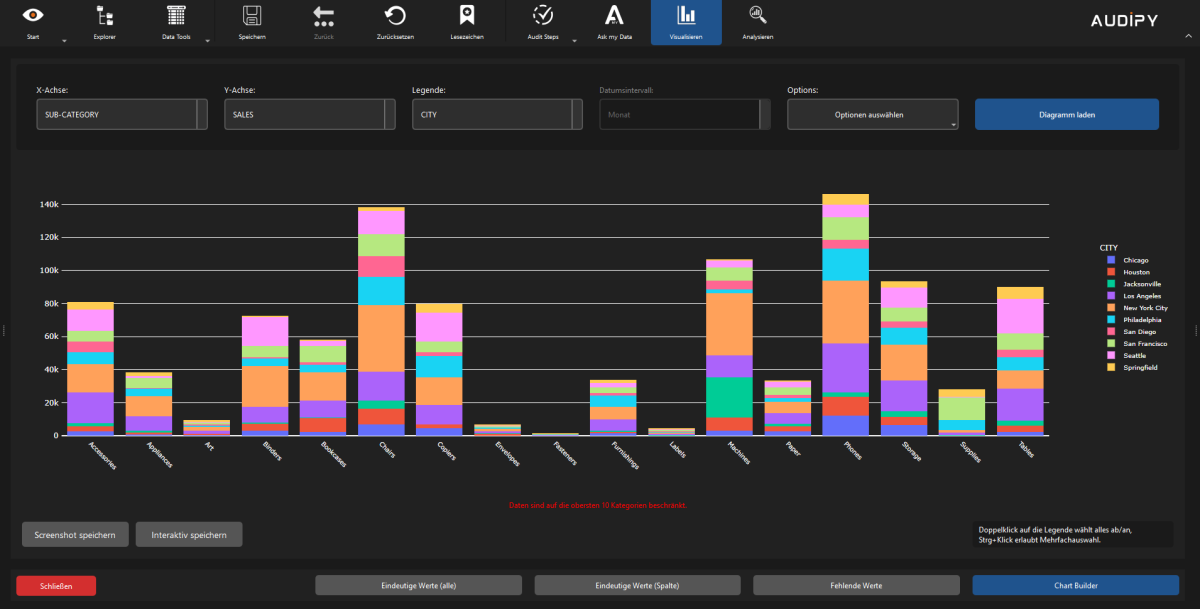Viewport: 1200px width, 609px height.
Task: Click the Start eye icon
Action: [34, 15]
